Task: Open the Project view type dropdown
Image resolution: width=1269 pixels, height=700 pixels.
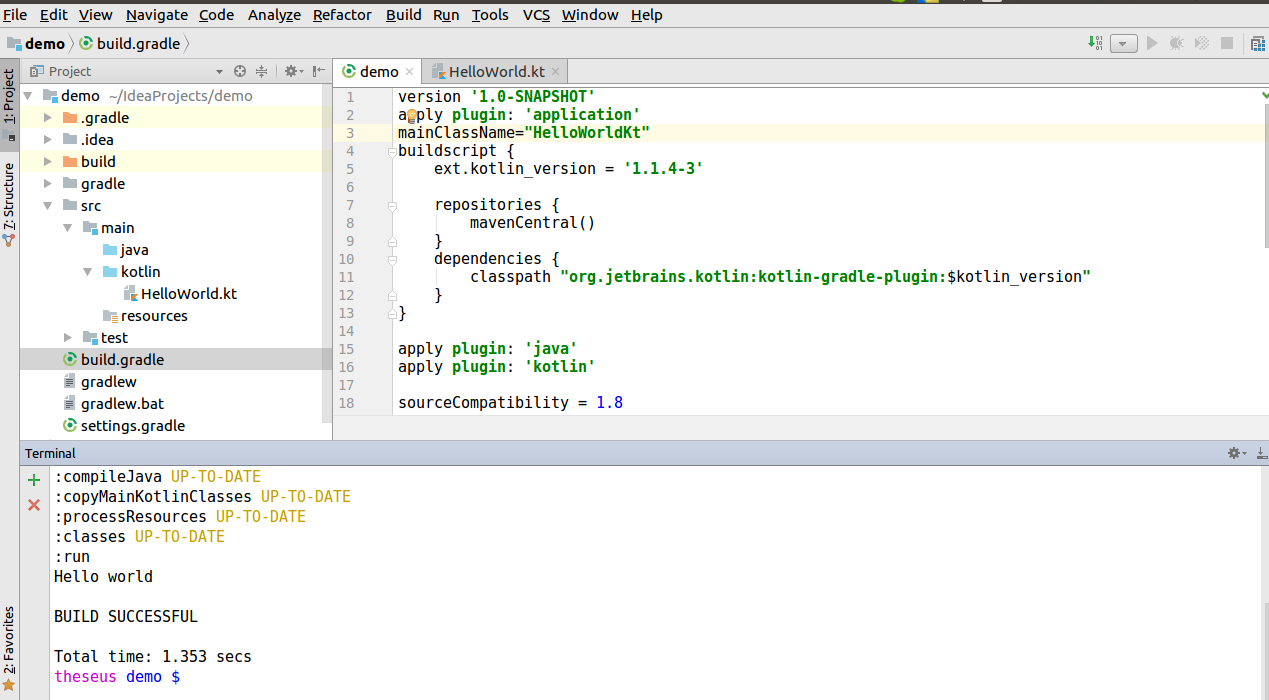Action: tap(219, 72)
